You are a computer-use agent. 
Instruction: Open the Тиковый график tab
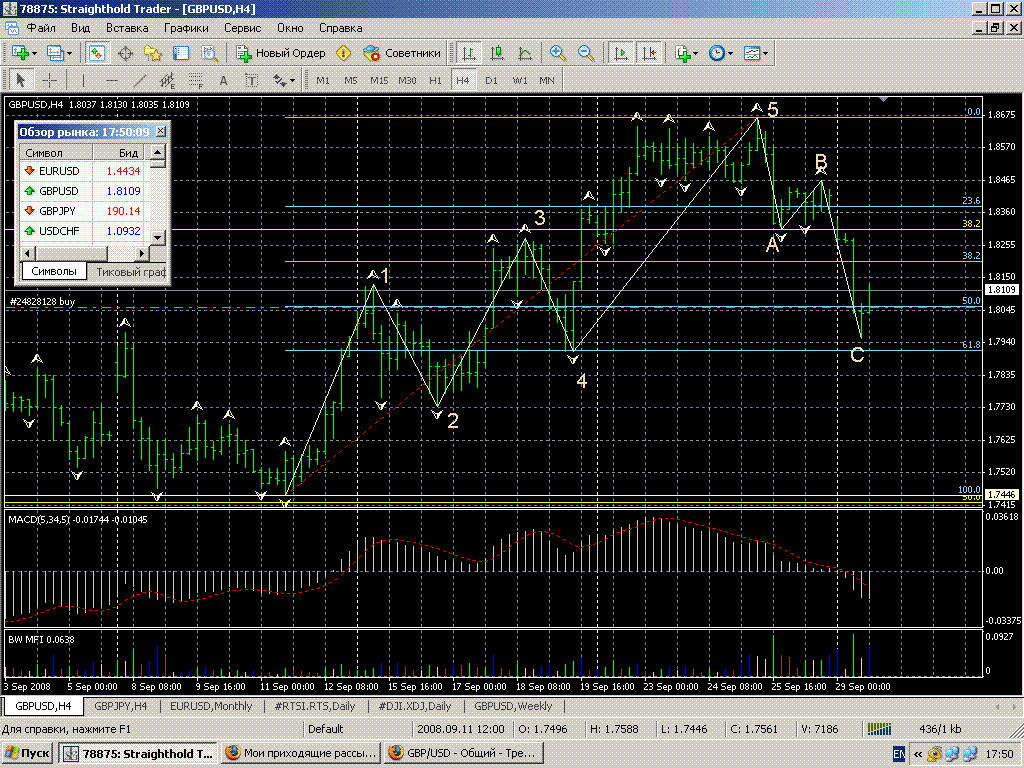(x=131, y=272)
